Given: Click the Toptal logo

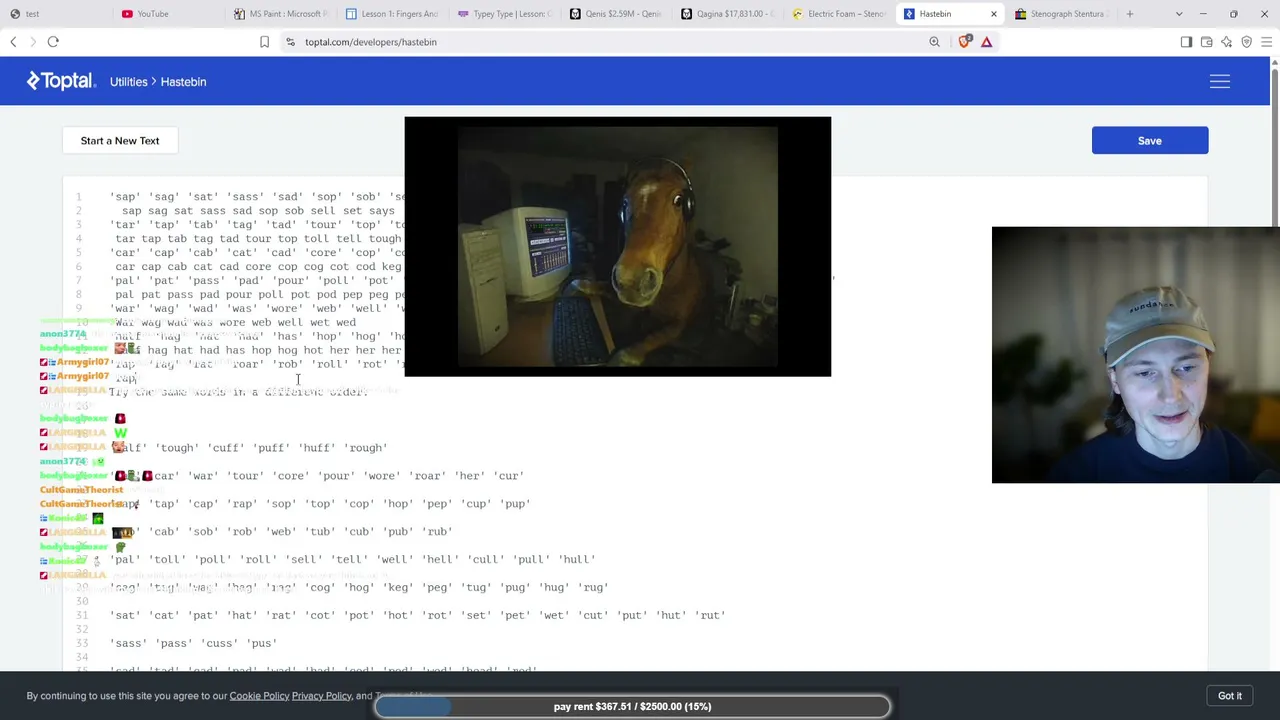Looking at the screenshot, I should pos(61,81).
